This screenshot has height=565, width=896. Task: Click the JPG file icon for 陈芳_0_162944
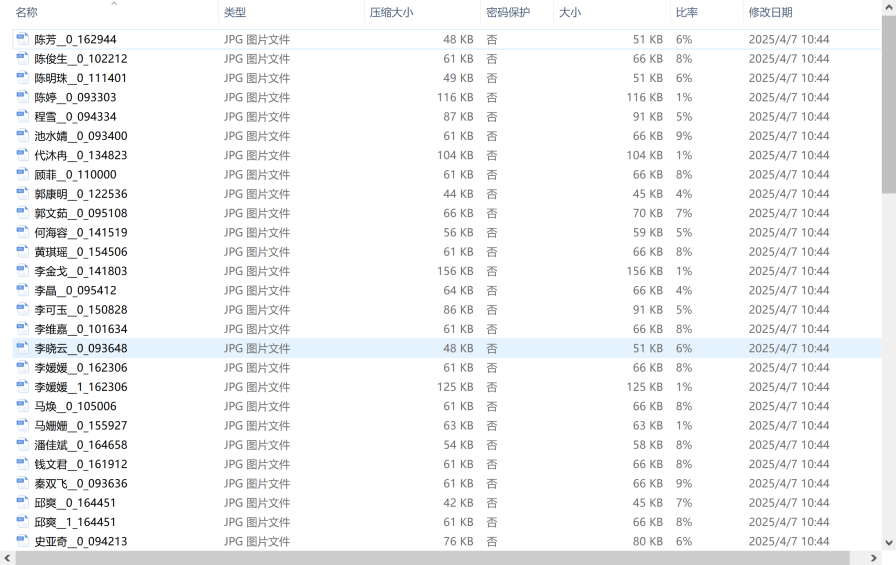[x=22, y=39]
